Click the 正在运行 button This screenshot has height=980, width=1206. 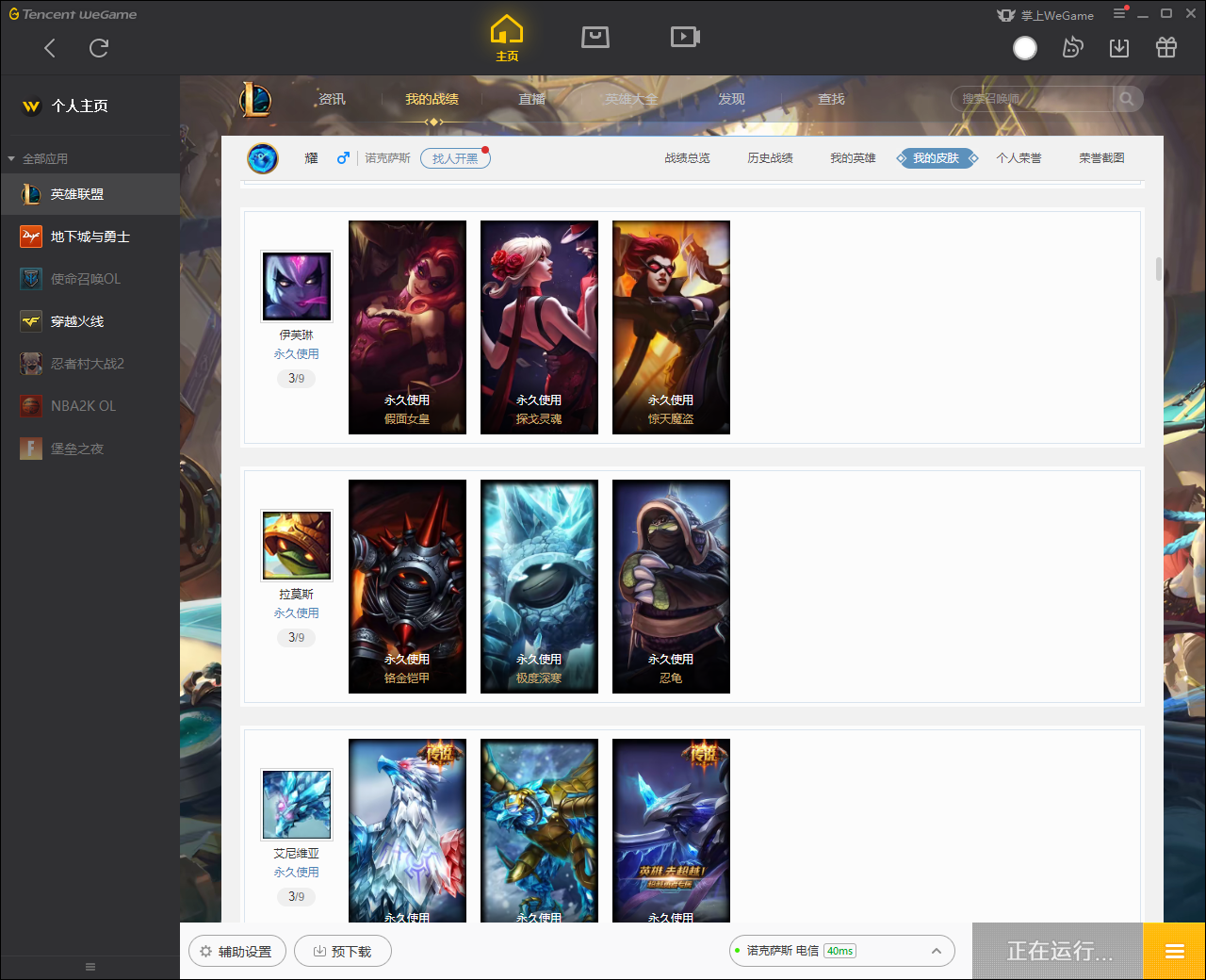1058,951
